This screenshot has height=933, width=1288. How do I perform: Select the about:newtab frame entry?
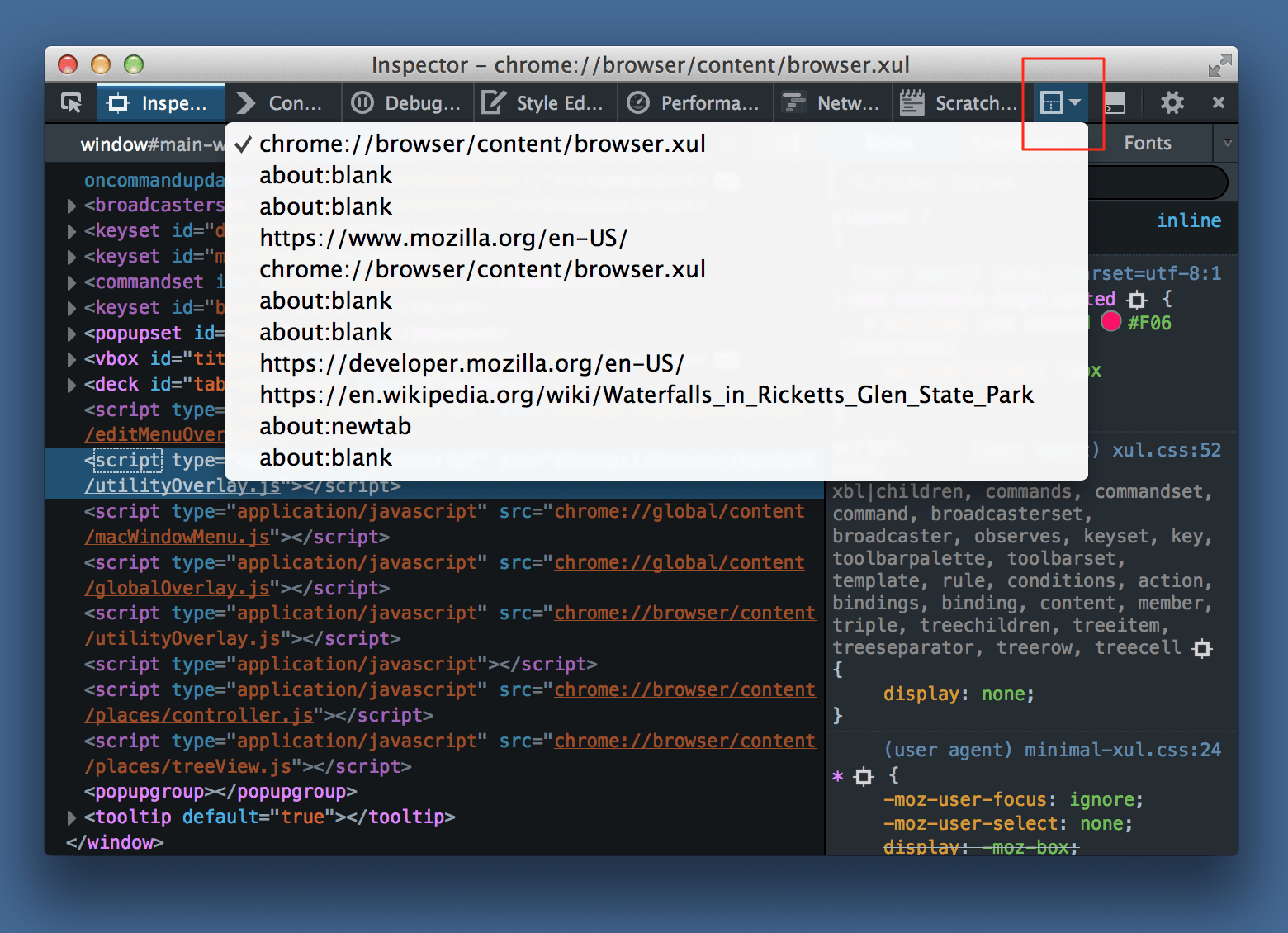(x=335, y=426)
